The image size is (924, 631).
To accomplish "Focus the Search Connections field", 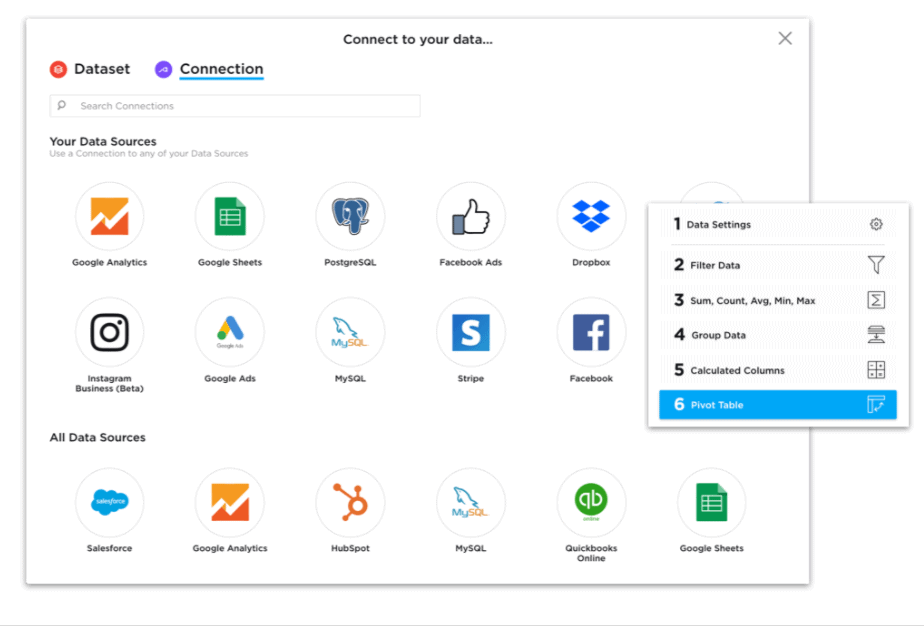I will coord(235,106).
